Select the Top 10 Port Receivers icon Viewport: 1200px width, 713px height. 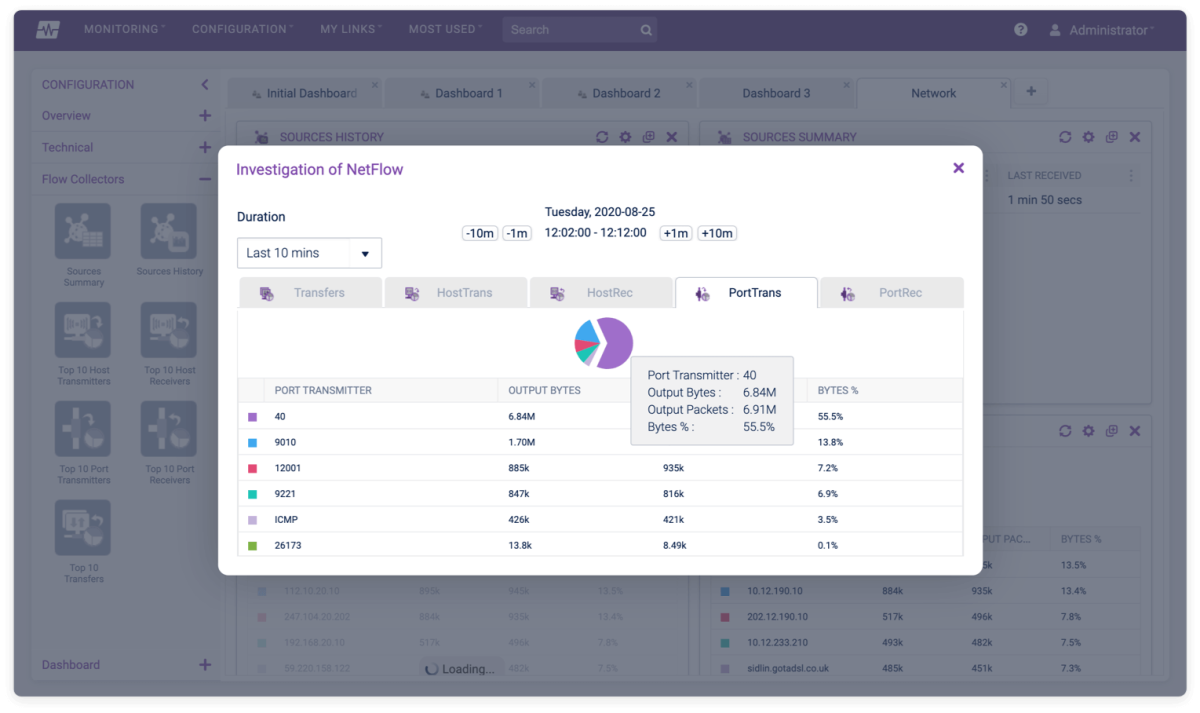tap(168, 428)
